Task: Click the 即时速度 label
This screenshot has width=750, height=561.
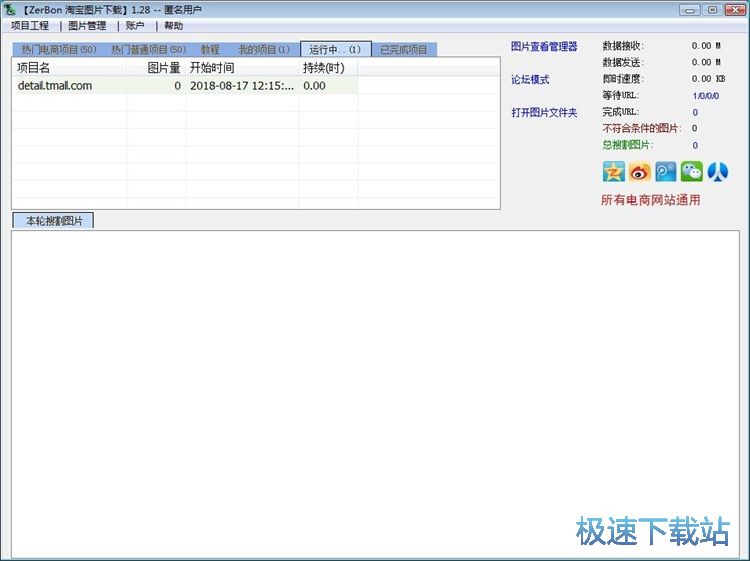Action: tap(623, 79)
